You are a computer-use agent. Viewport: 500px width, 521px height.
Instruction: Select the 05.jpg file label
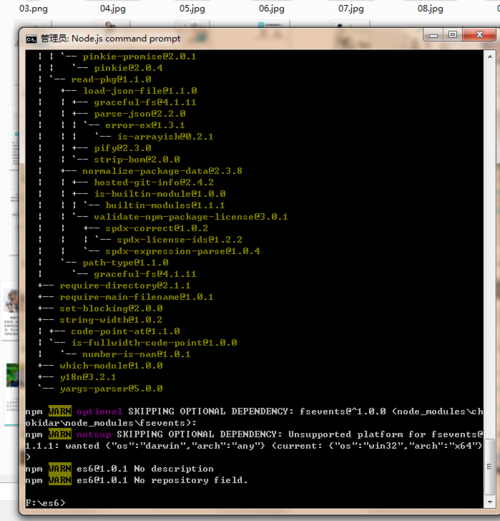click(192, 8)
